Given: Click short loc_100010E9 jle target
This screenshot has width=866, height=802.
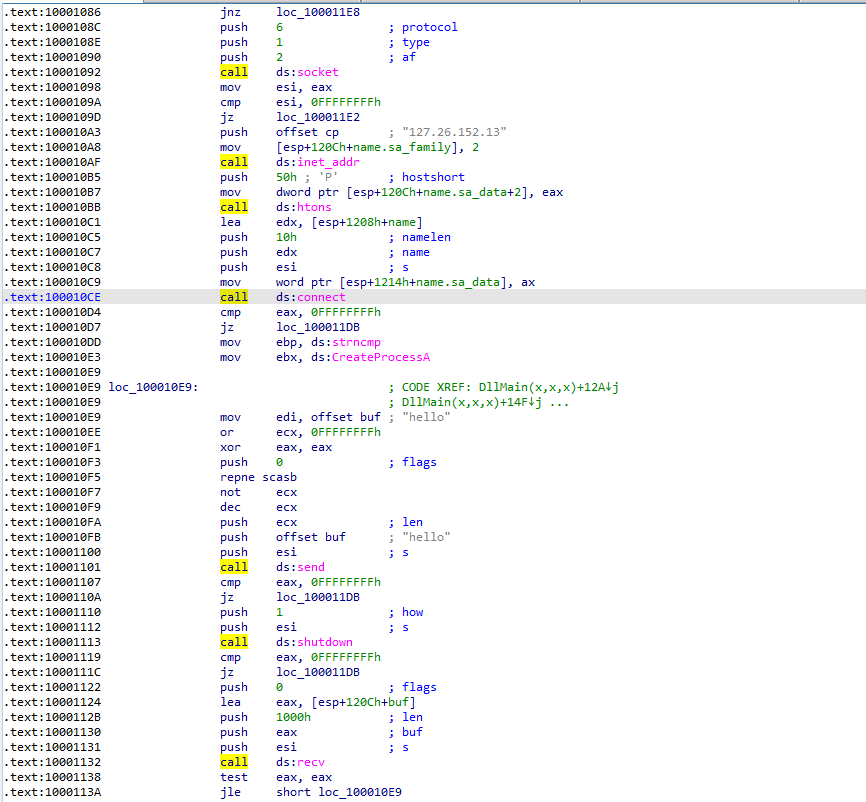Looking at the screenshot, I should (x=339, y=792).
